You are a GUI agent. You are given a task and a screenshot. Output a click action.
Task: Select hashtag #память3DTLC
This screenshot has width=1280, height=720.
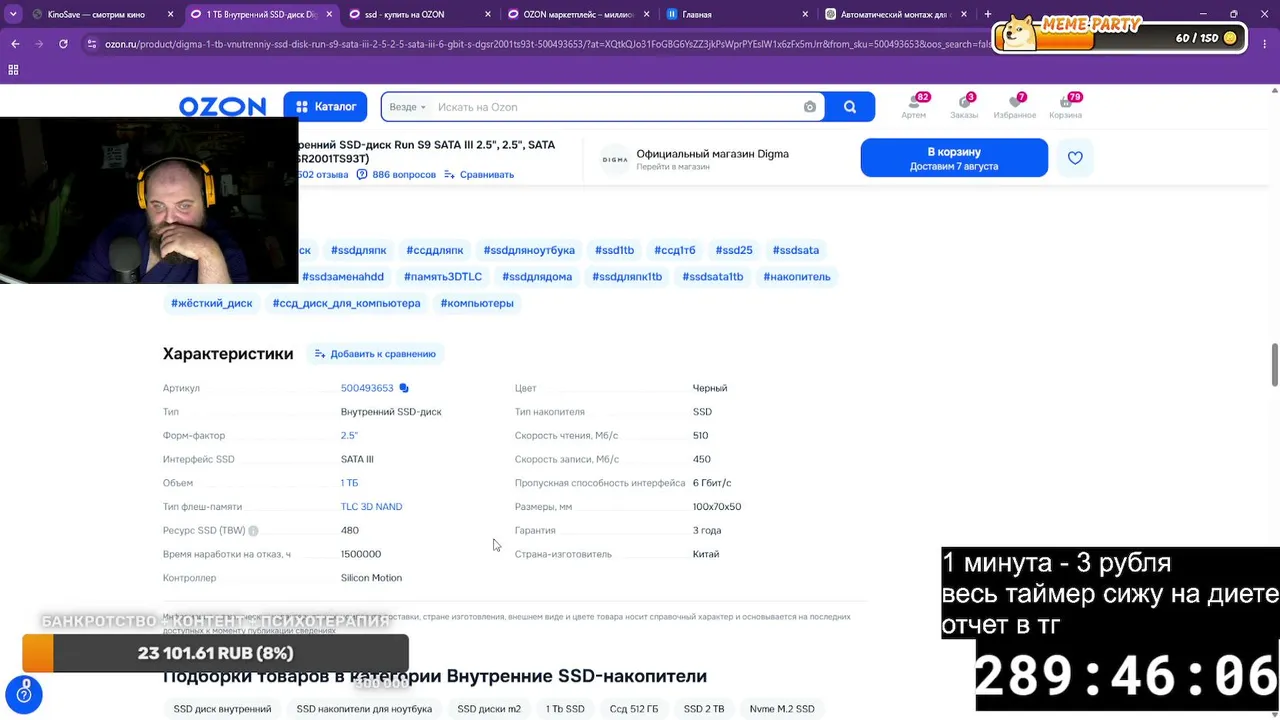tap(443, 277)
